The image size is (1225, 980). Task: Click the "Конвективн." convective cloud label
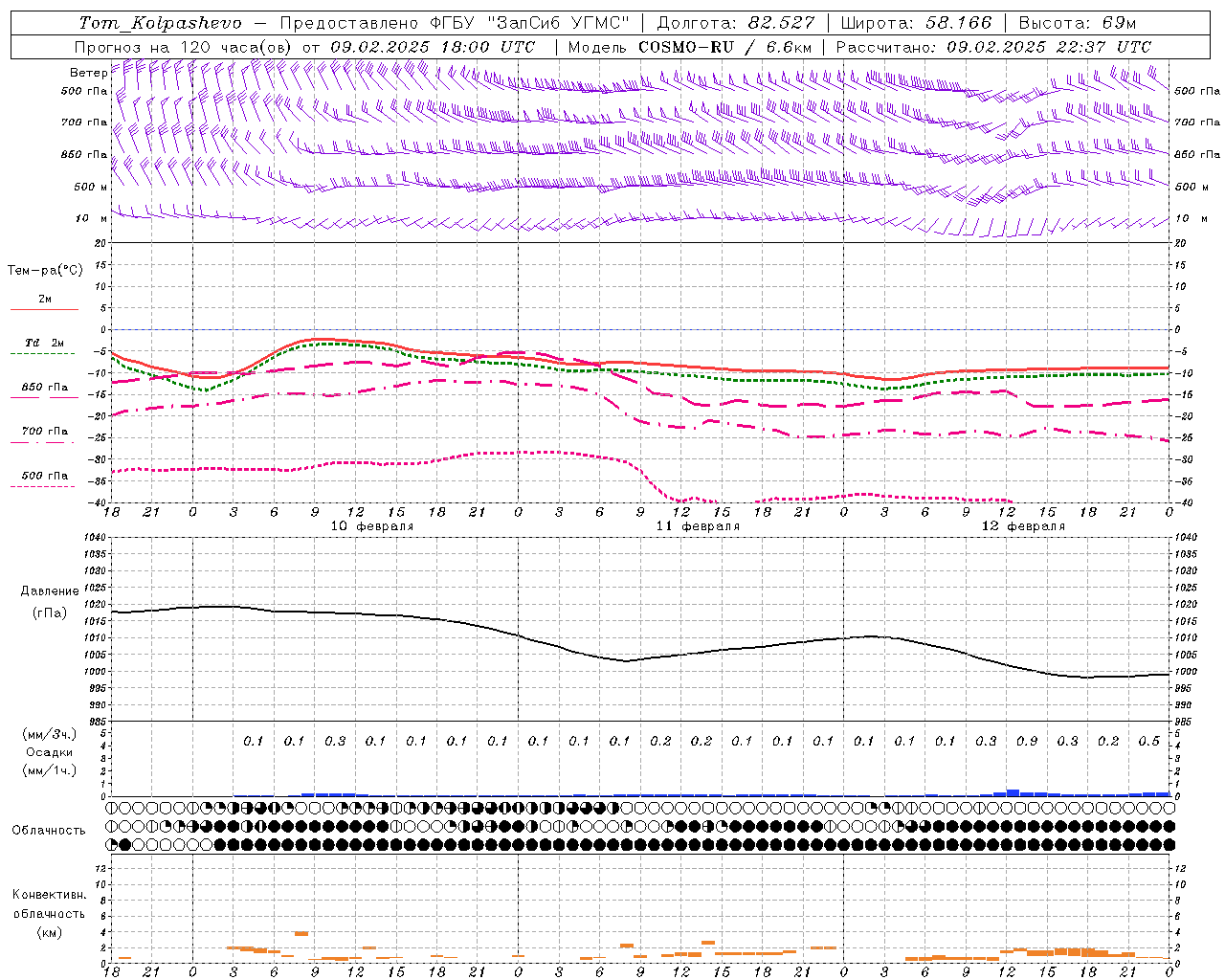[x=49, y=895]
